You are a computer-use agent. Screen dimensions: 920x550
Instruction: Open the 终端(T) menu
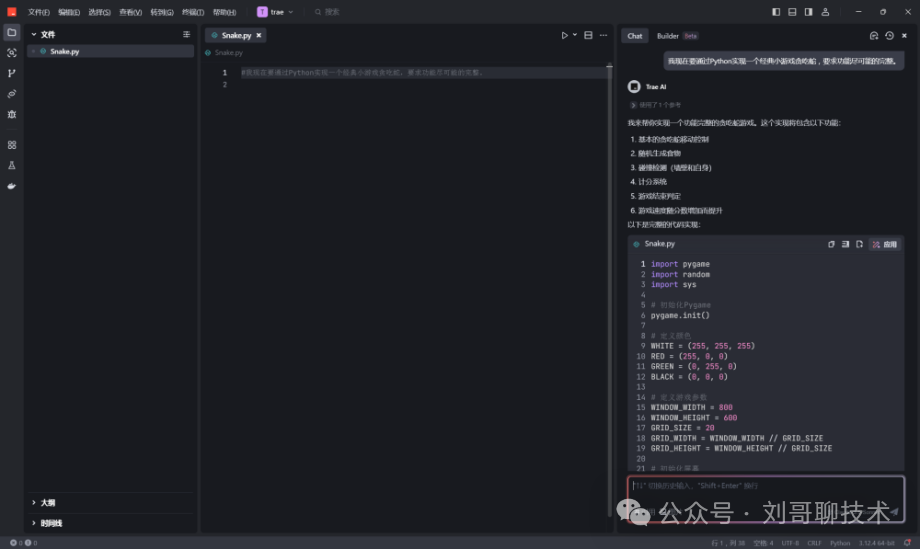click(x=192, y=12)
